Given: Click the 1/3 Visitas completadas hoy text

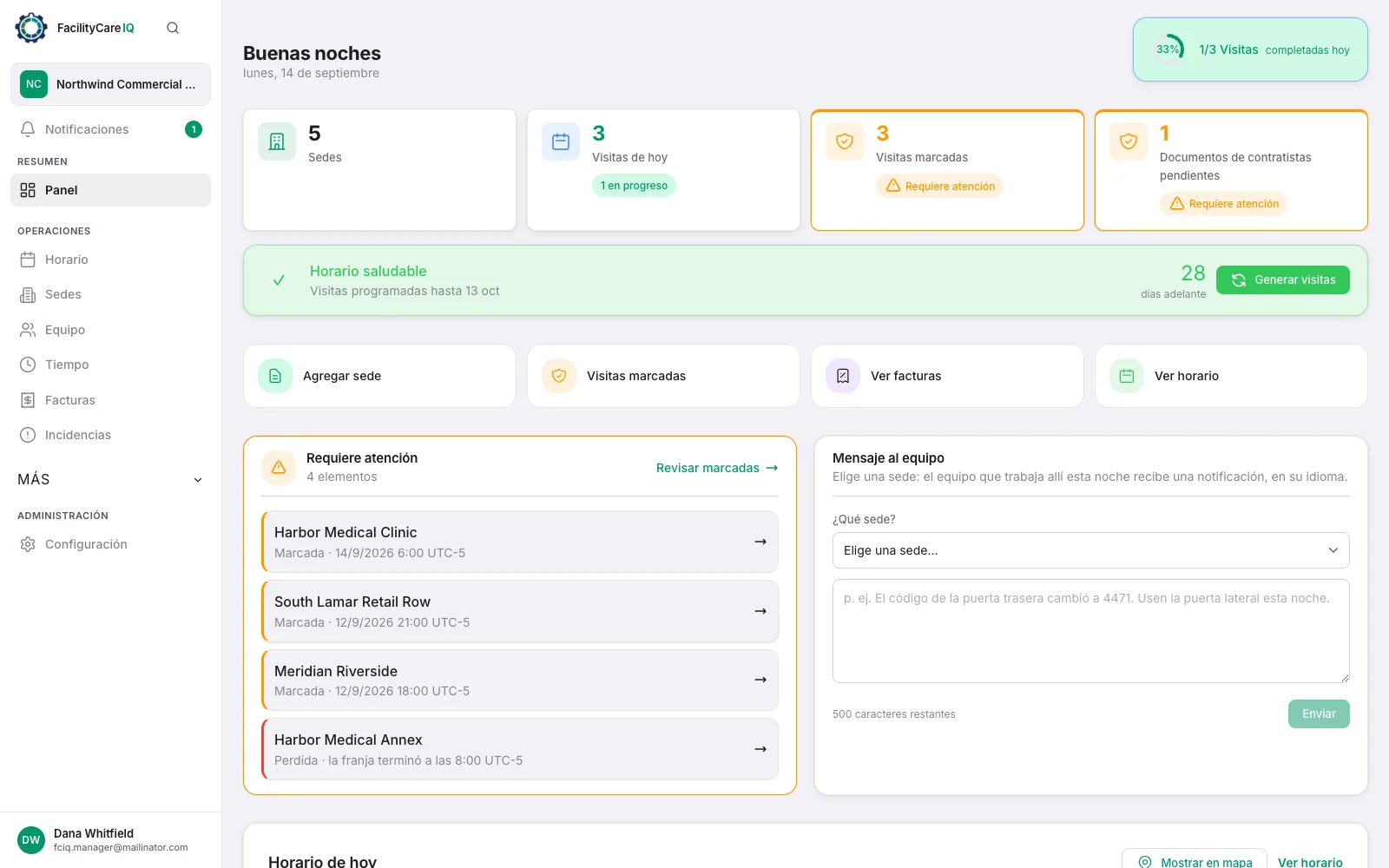Looking at the screenshot, I should (x=1274, y=49).
